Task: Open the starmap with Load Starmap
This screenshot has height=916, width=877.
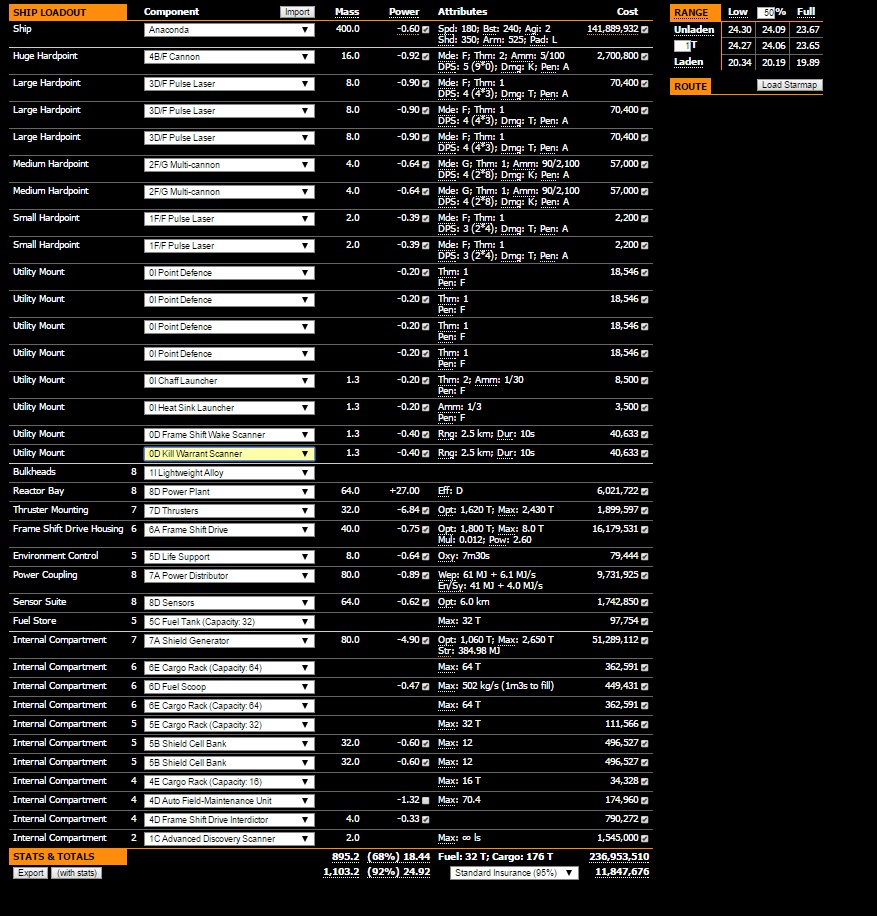Action: pos(789,85)
